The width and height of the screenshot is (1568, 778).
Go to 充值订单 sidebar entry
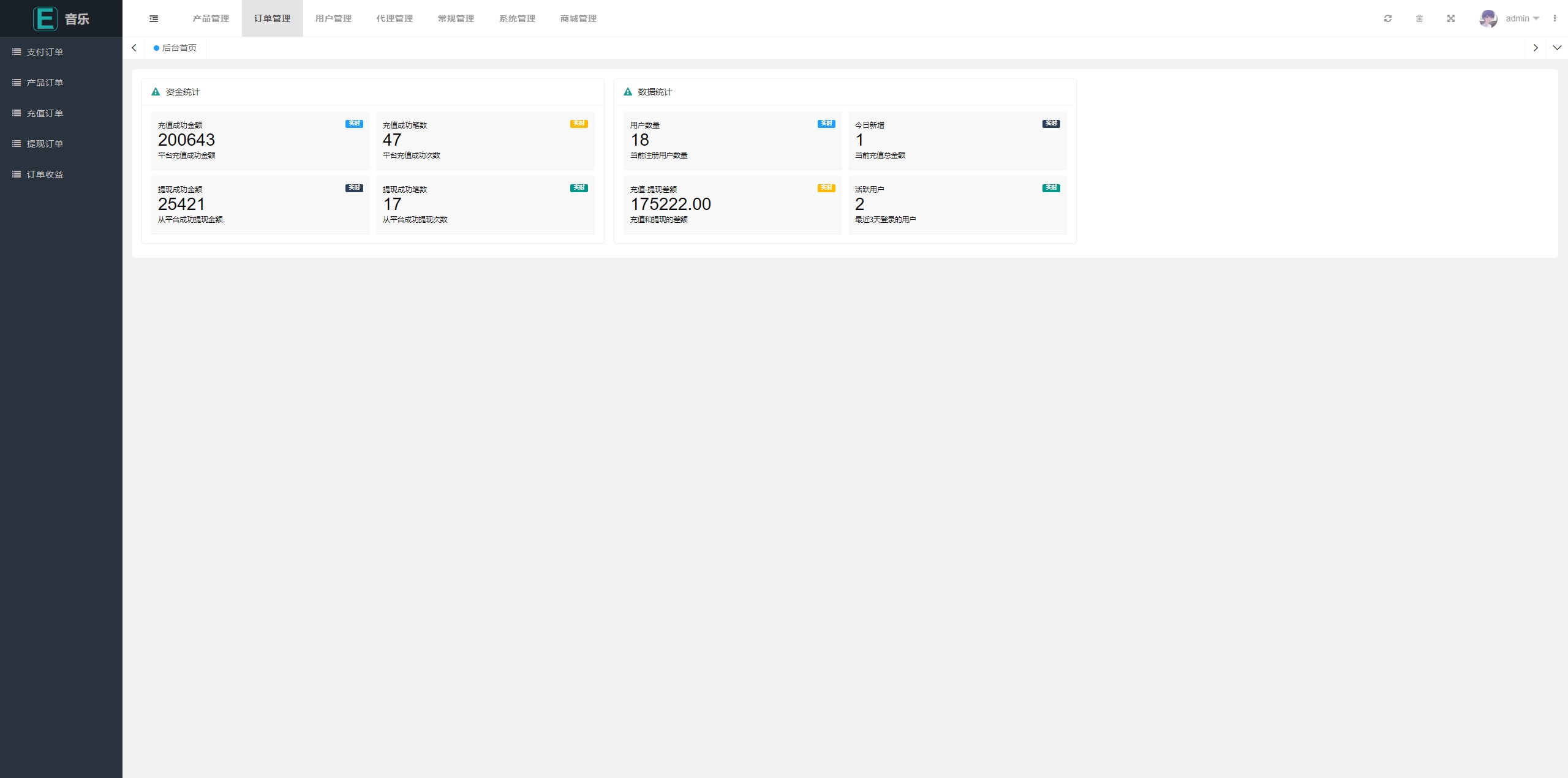(x=45, y=113)
